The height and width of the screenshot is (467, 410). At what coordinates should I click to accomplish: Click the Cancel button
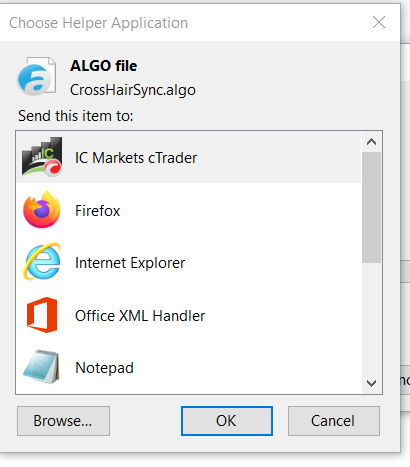point(334,421)
